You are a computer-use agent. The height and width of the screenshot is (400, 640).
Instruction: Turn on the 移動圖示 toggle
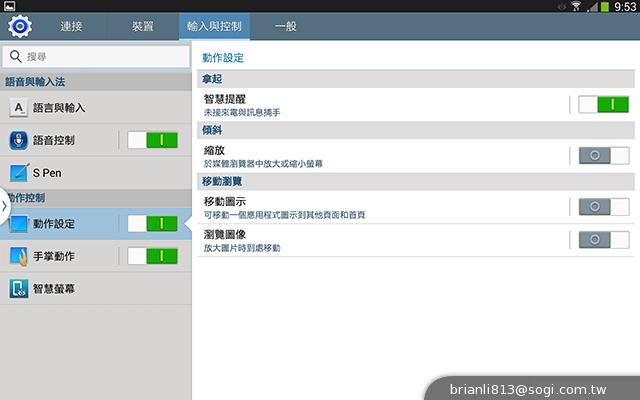click(604, 207)
